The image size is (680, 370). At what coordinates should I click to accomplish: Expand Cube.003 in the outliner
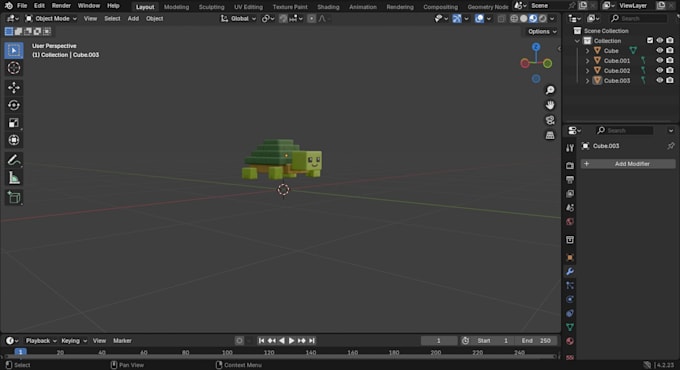click(x=587, y=81)
